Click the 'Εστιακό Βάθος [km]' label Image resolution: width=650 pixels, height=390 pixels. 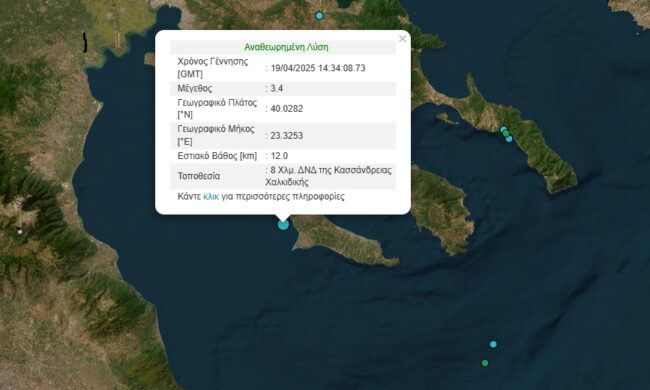click(217, 156)
